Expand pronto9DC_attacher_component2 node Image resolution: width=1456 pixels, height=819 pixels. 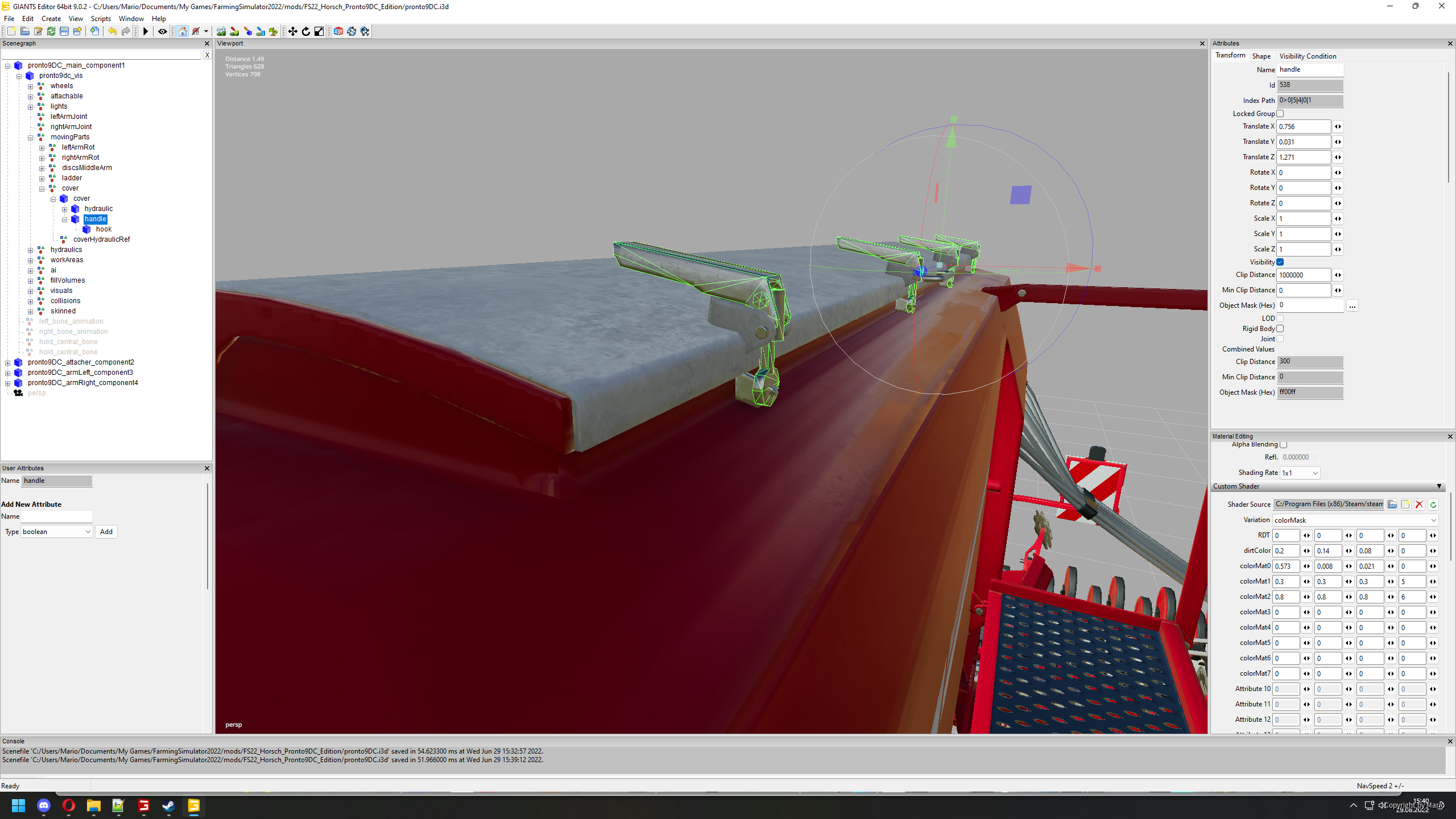coord(8,362)
